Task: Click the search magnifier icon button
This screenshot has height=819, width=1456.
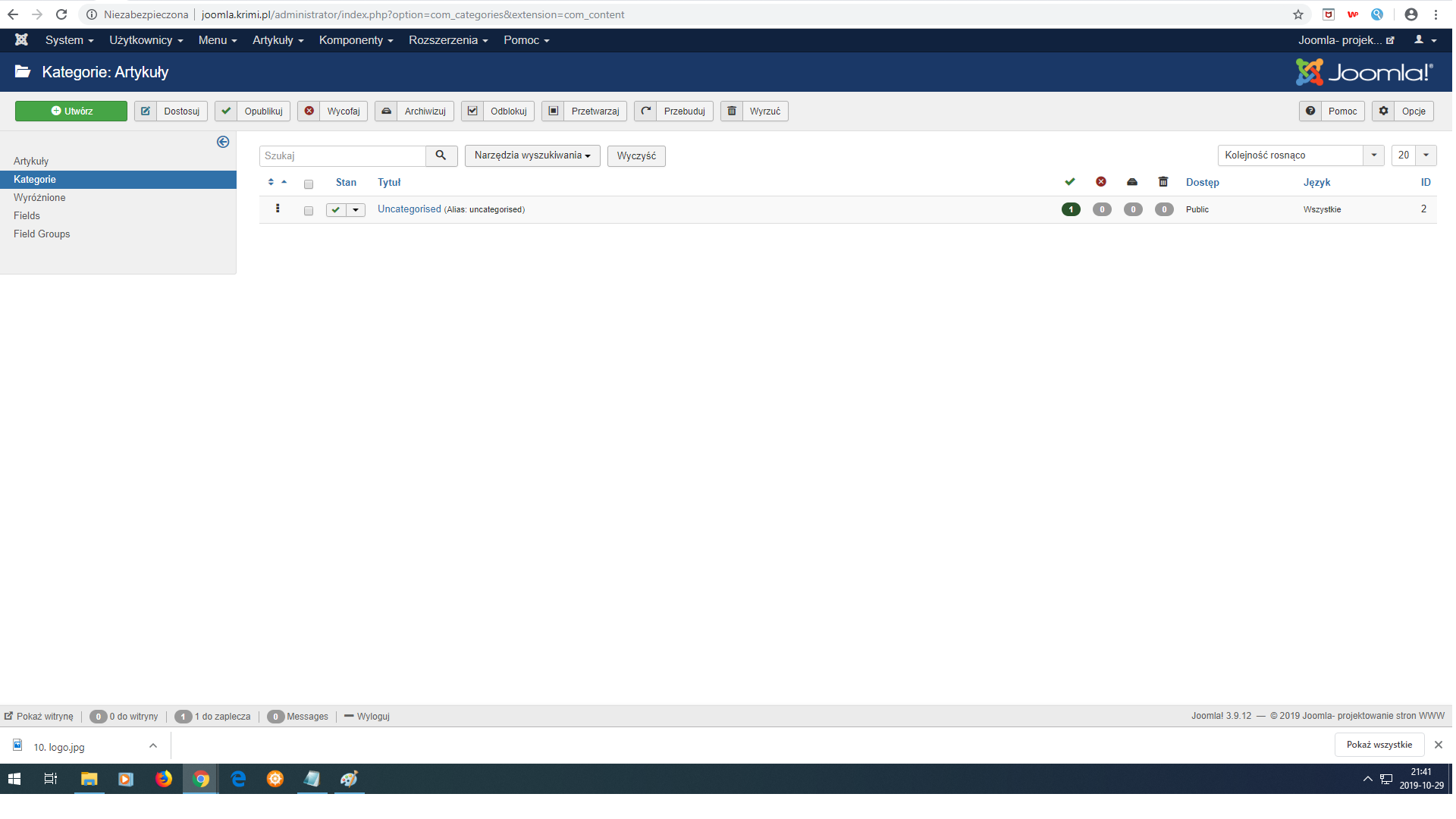Action: (x=441, y=155)
